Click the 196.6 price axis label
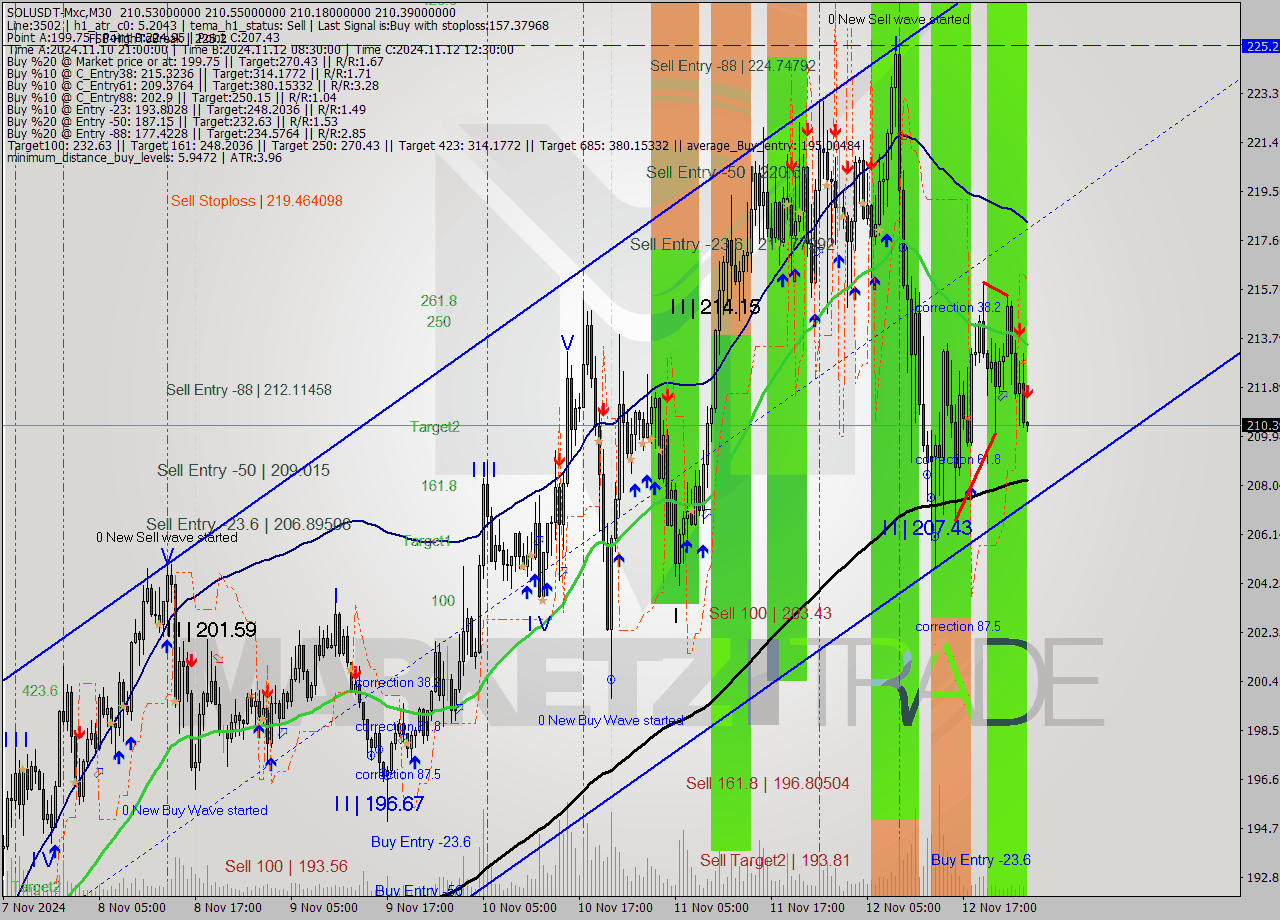Image resolution: width=1280 pixels, height=920 pixels. point(1263,779)
